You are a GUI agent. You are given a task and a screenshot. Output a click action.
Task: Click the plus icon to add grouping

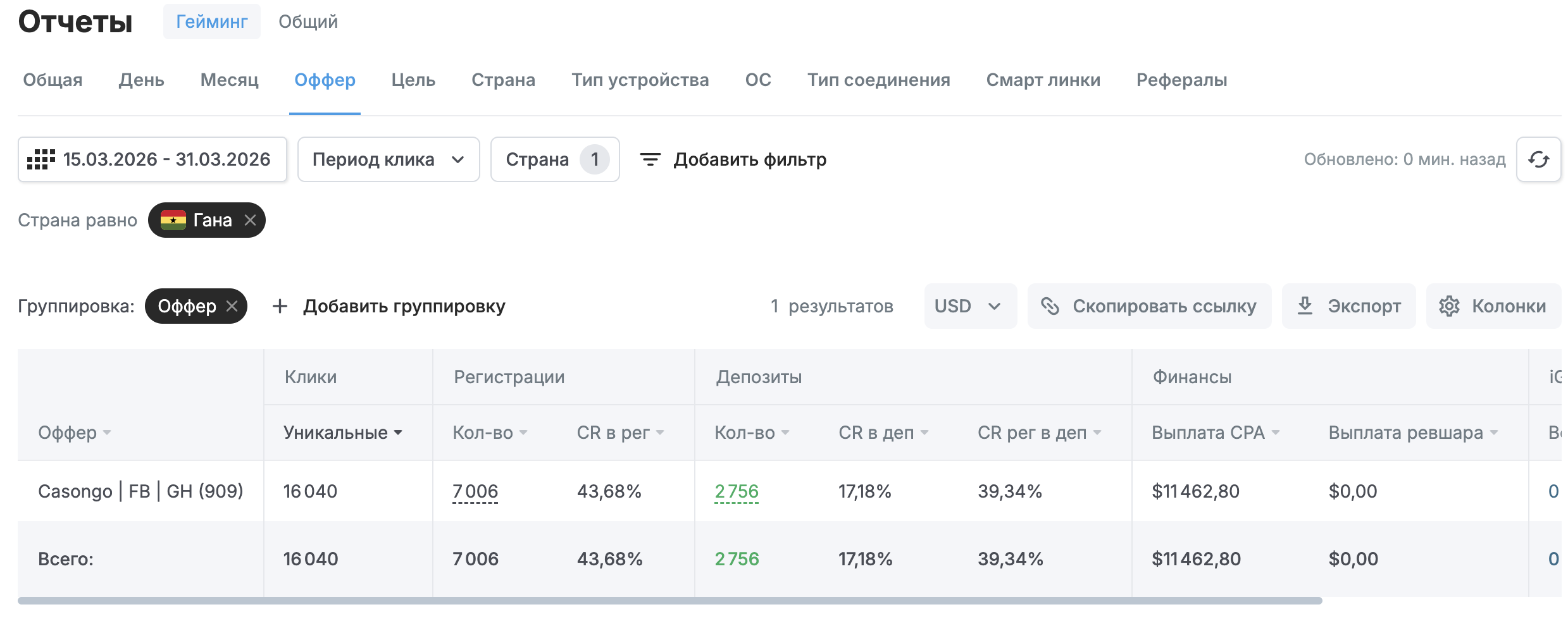[280, 306]
